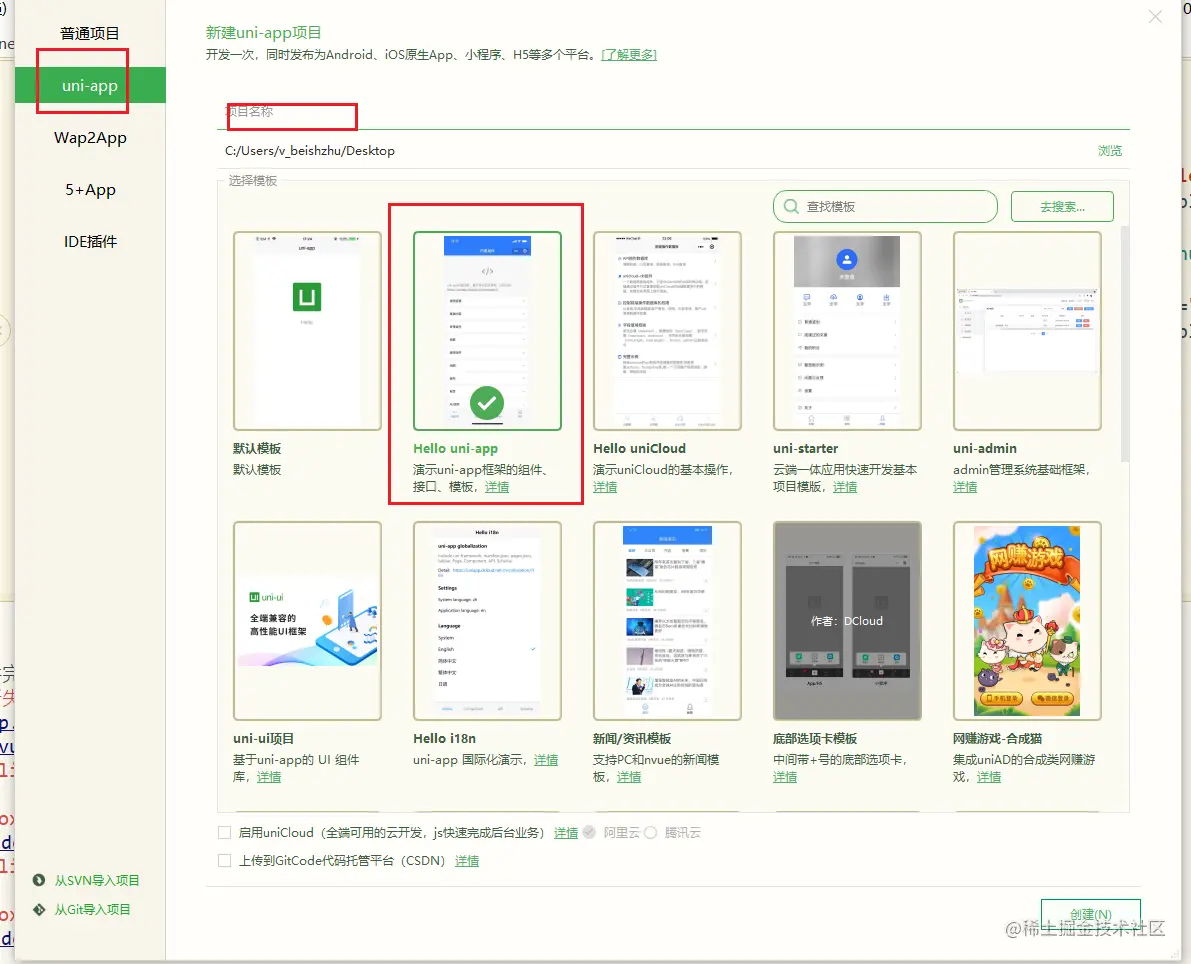
Task: Switch to the Wap2App tab
Action: 90,137
